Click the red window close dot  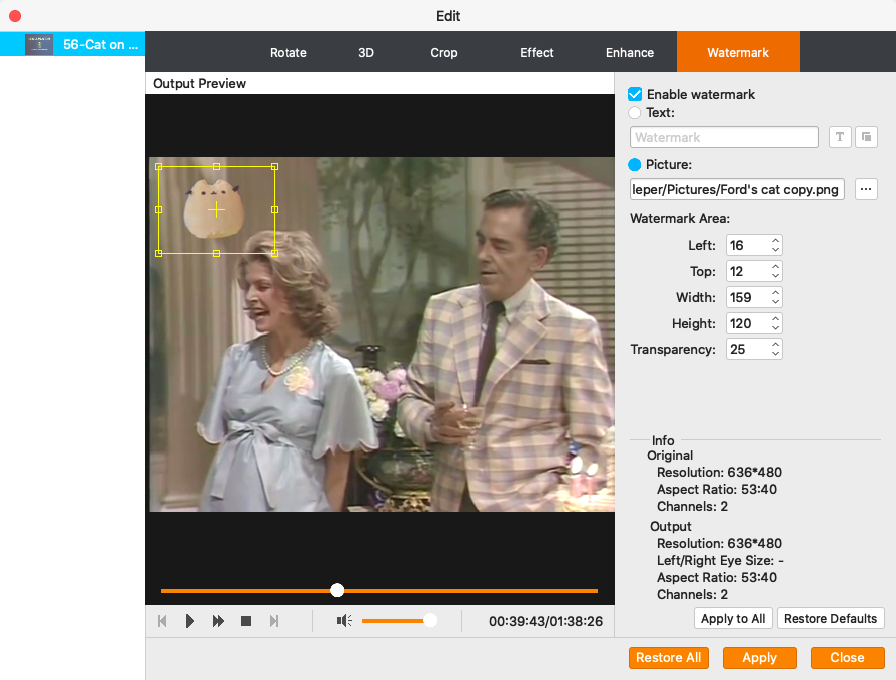15,16
